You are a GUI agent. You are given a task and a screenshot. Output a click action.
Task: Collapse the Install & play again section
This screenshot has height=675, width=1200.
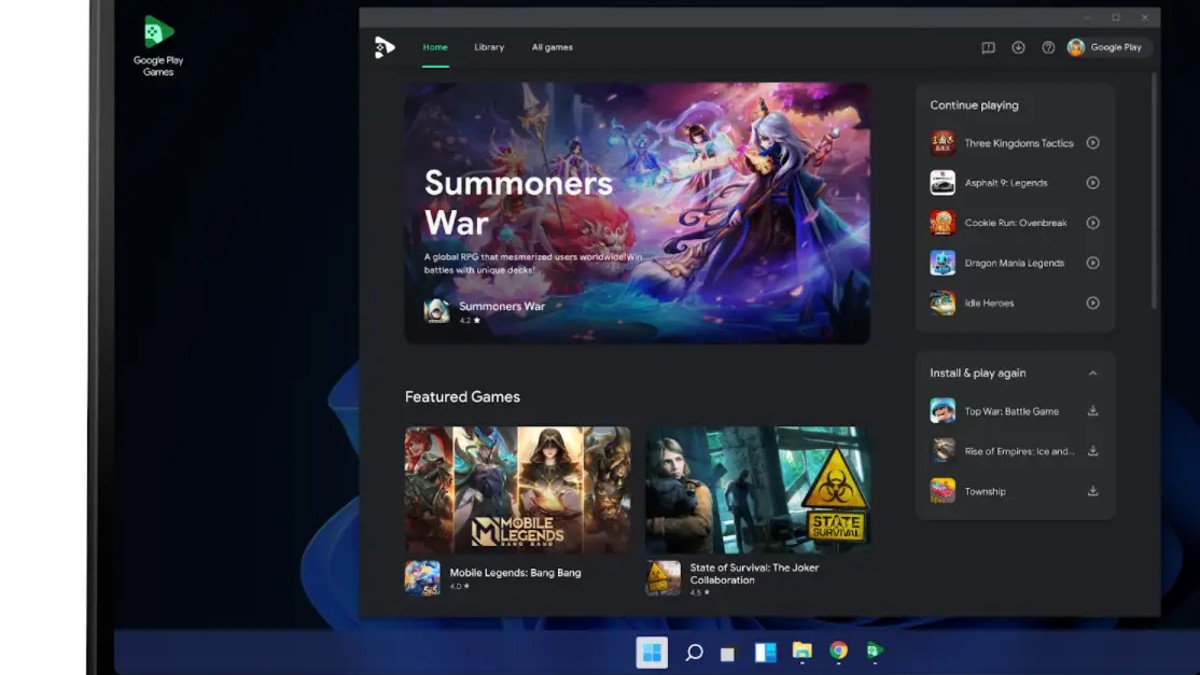coord(1093,372)
